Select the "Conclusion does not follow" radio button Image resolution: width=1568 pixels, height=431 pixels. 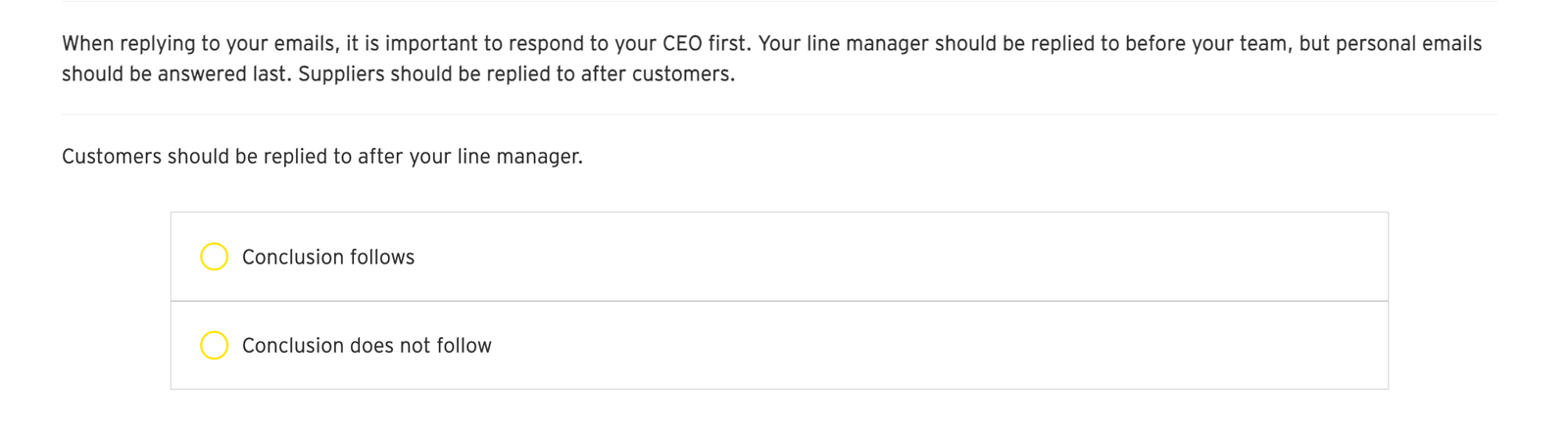coord(214,346)
